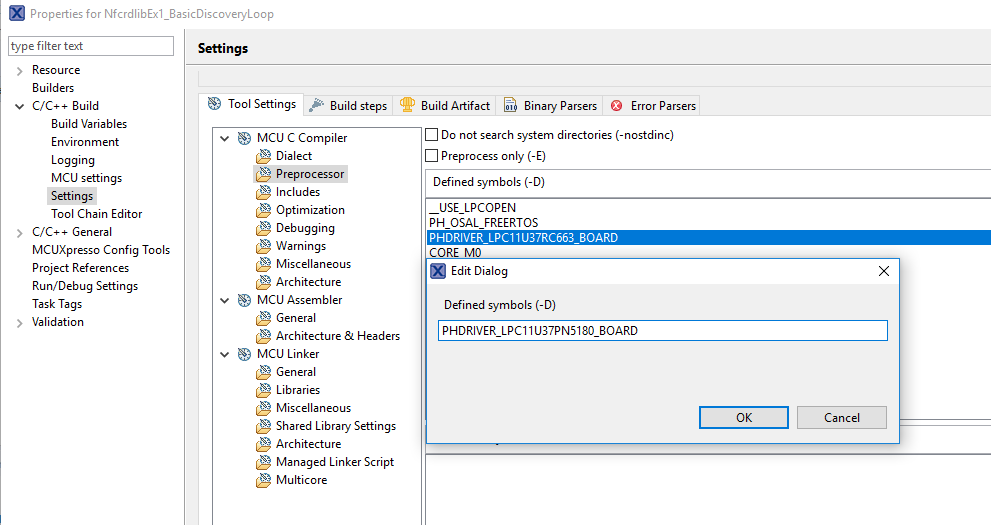
Task: Collapse the C/C++ Build category
Action: pyautogui.click(x=19, y=106)
